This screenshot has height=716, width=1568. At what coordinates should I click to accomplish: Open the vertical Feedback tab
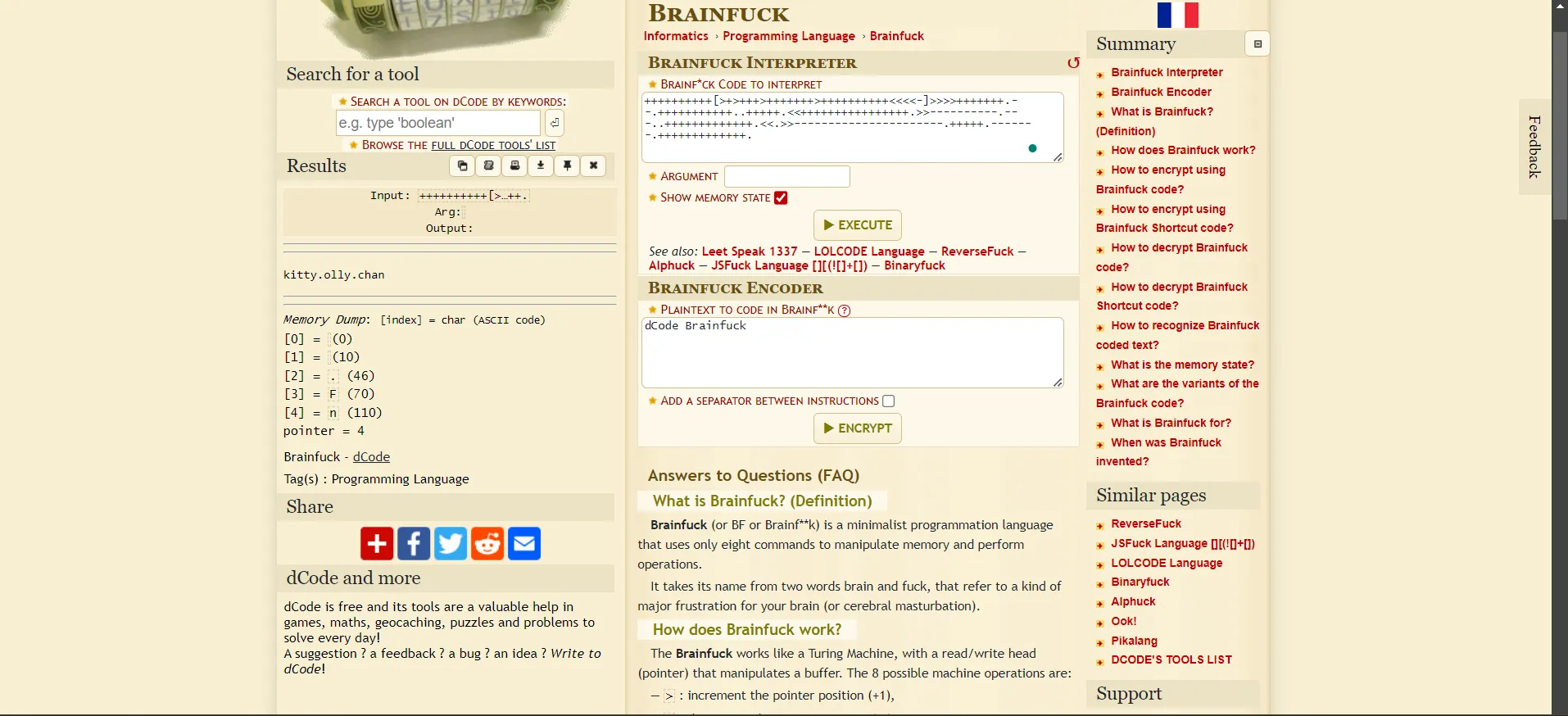click(1534, 147)
